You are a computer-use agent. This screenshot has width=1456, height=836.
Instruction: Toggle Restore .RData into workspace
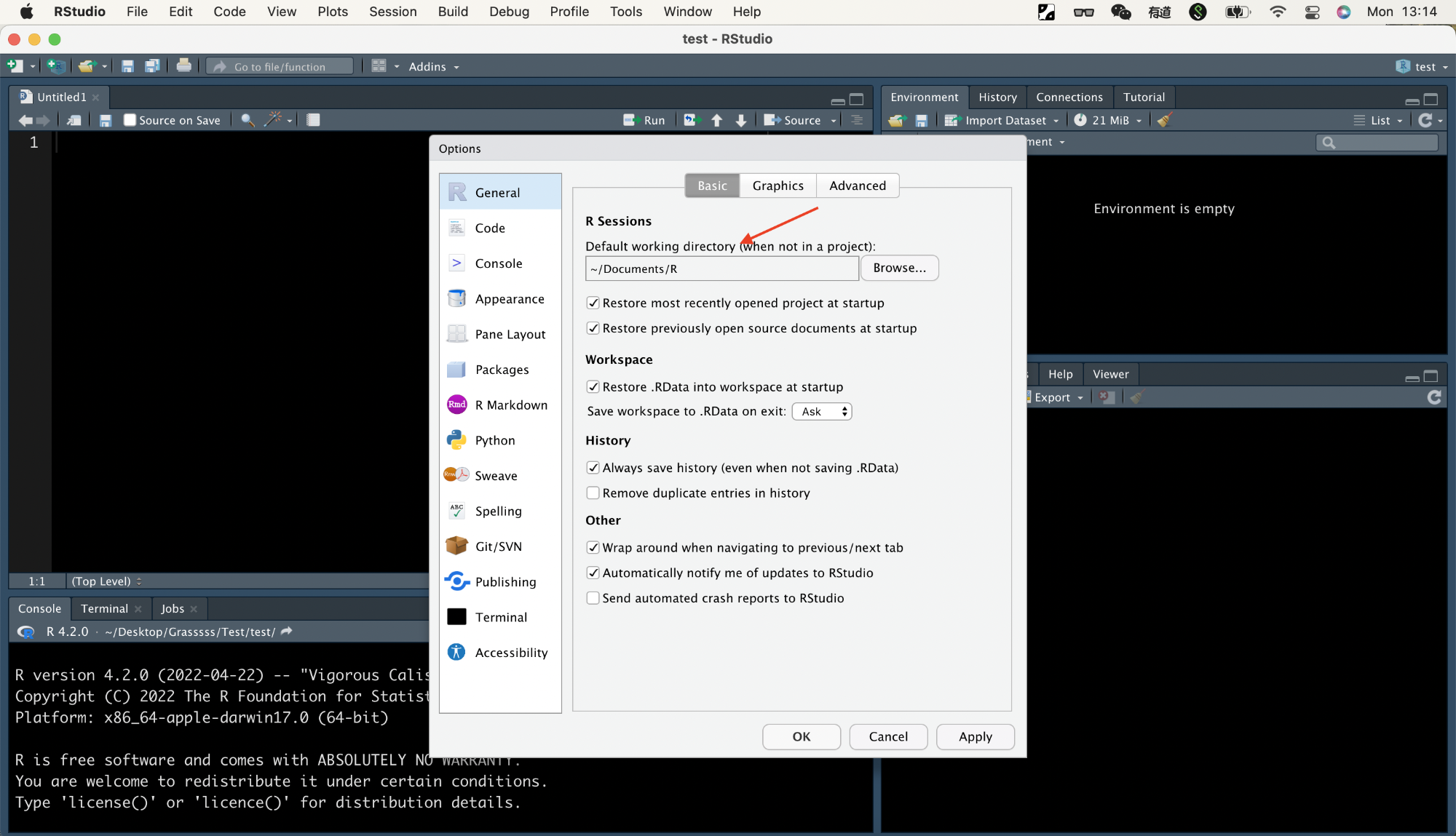tap(593, 387)
